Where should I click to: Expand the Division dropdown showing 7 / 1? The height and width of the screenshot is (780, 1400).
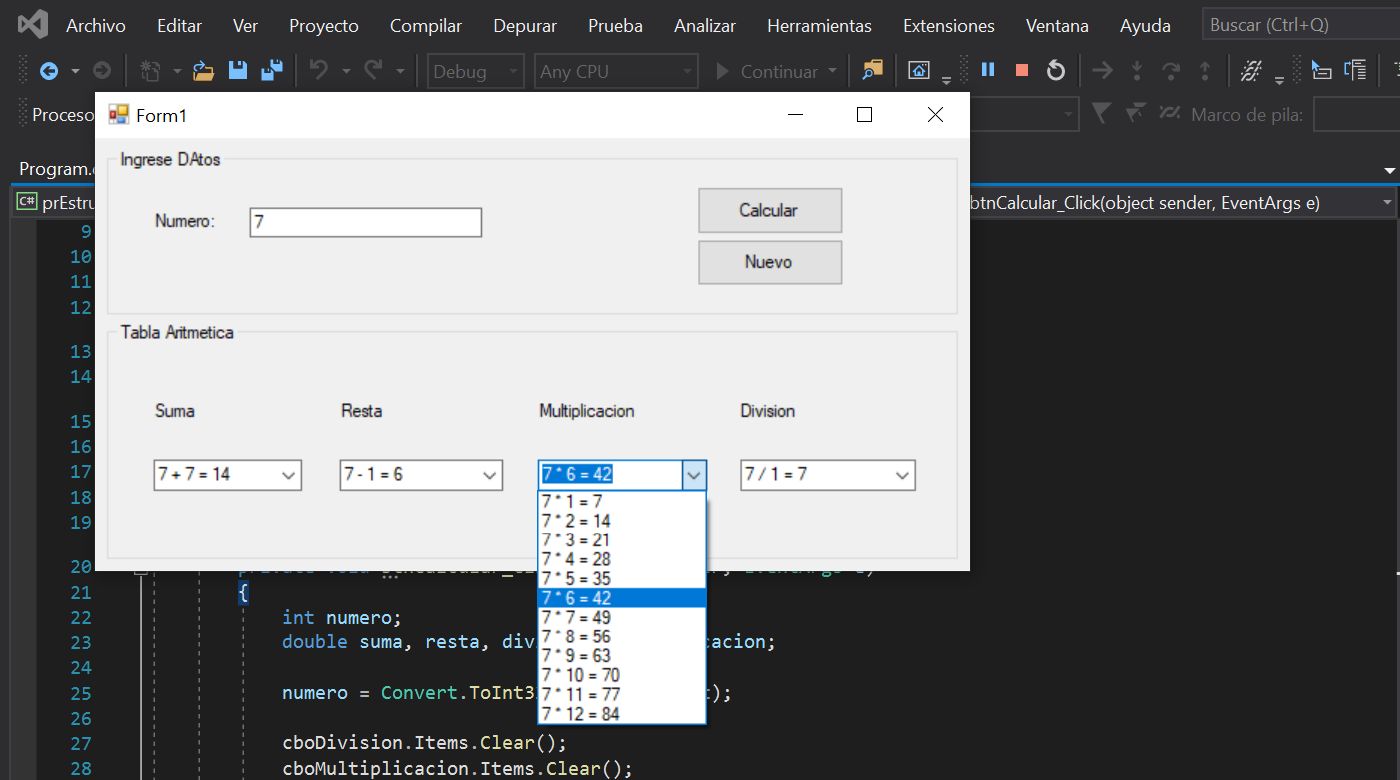902,474
